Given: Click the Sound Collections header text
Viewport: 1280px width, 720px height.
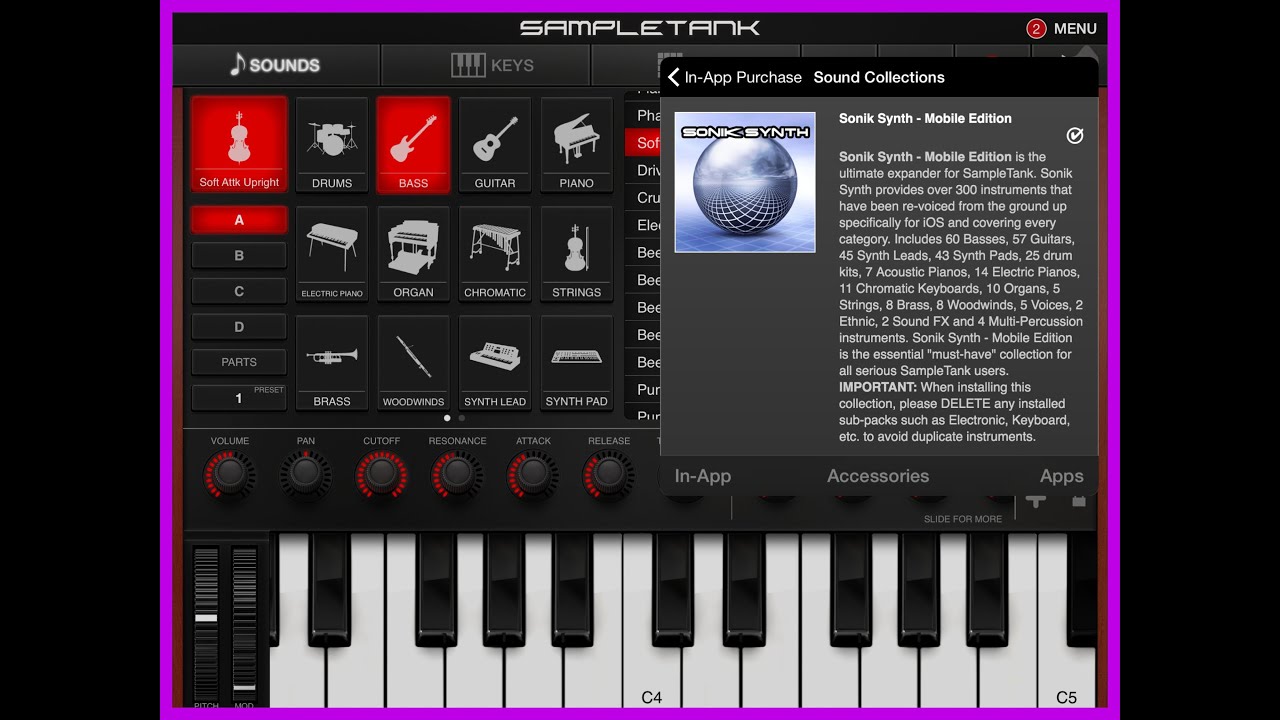Looking at the screenshot, I should [879, 77].
